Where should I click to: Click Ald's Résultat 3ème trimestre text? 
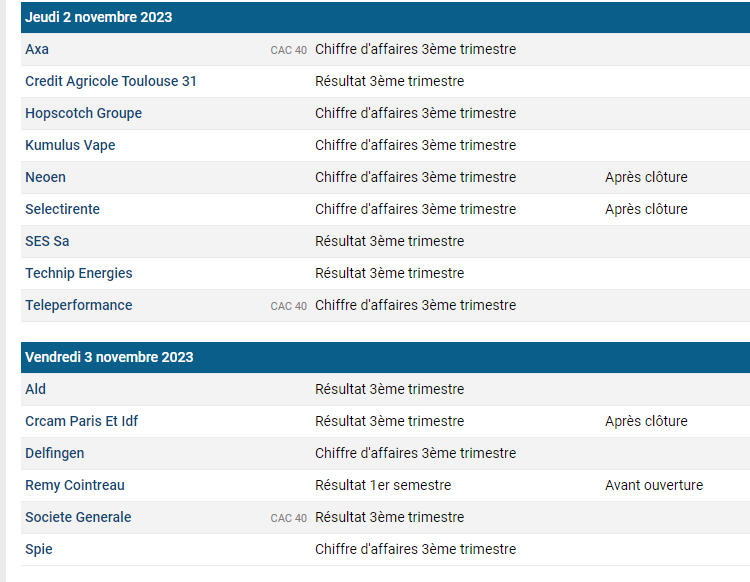[390, 389]
